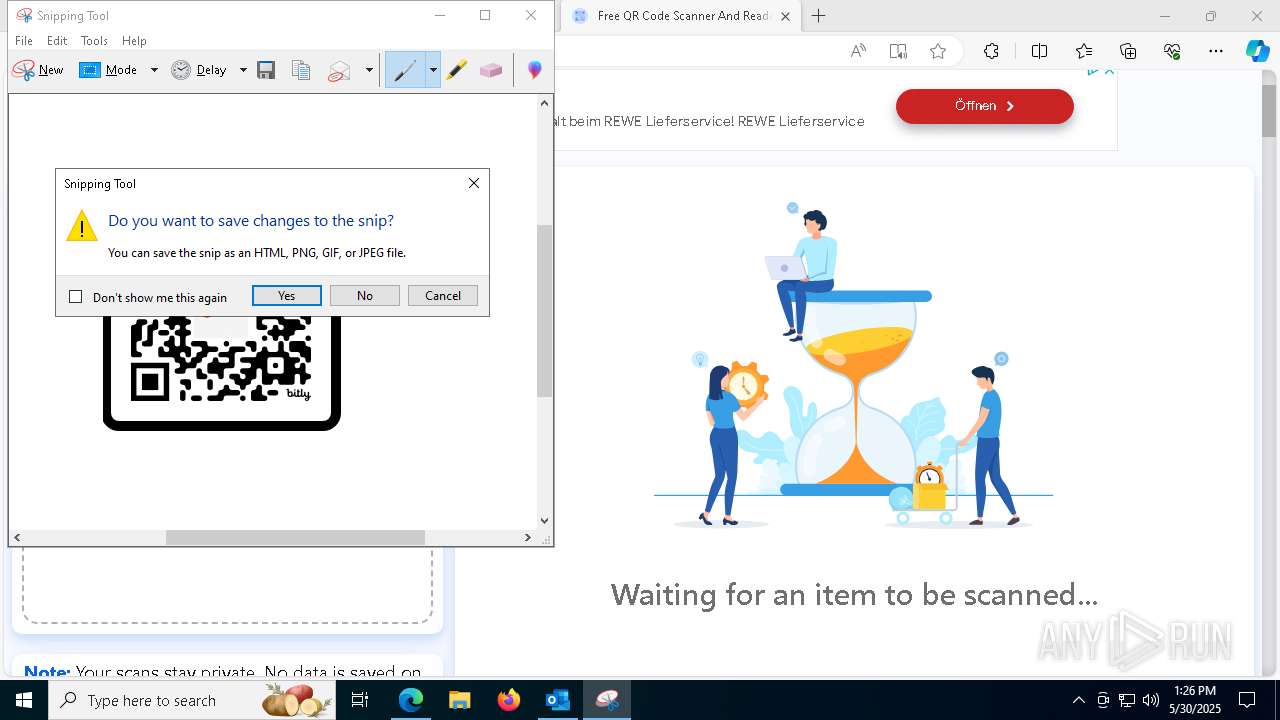This screenshot has width=1280, height=720.
Task: Click the volume speaker icon
Action: point(1151,700)
